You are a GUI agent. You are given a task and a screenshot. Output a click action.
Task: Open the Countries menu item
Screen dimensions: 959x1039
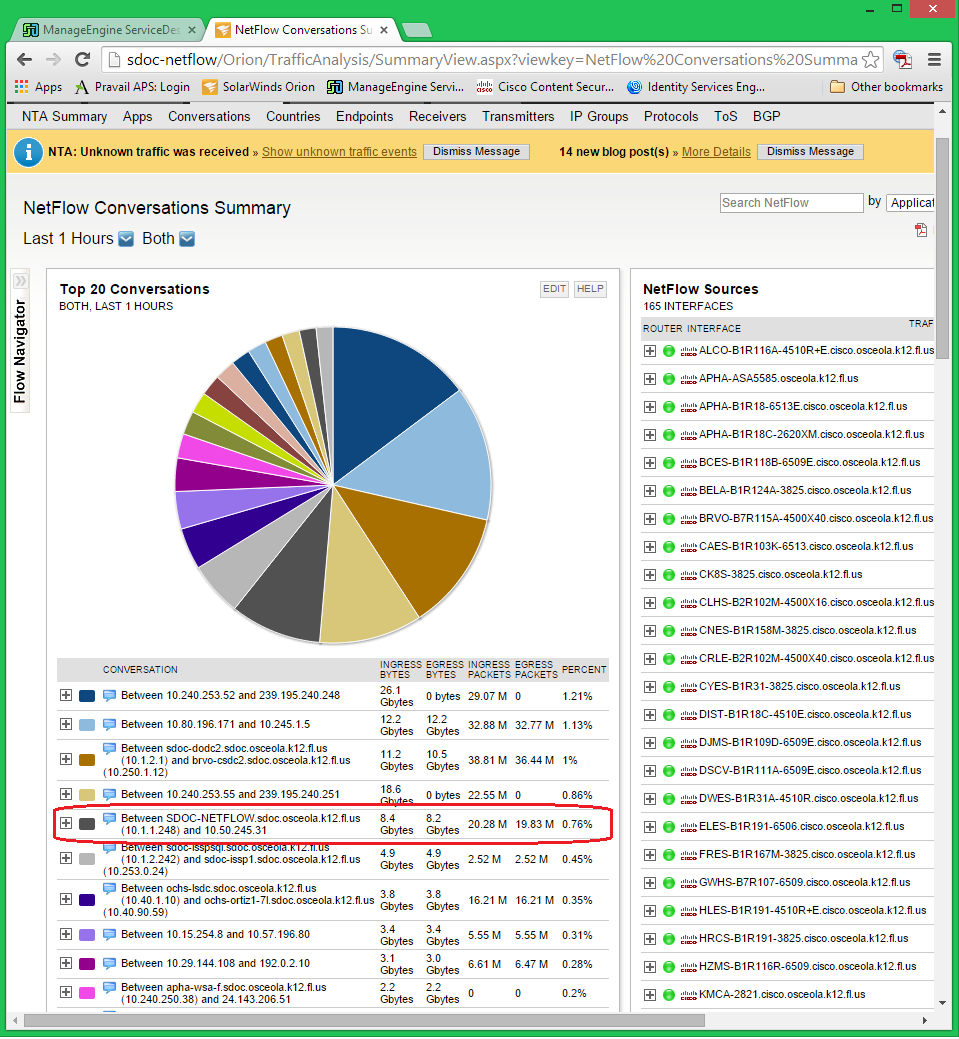293,117
